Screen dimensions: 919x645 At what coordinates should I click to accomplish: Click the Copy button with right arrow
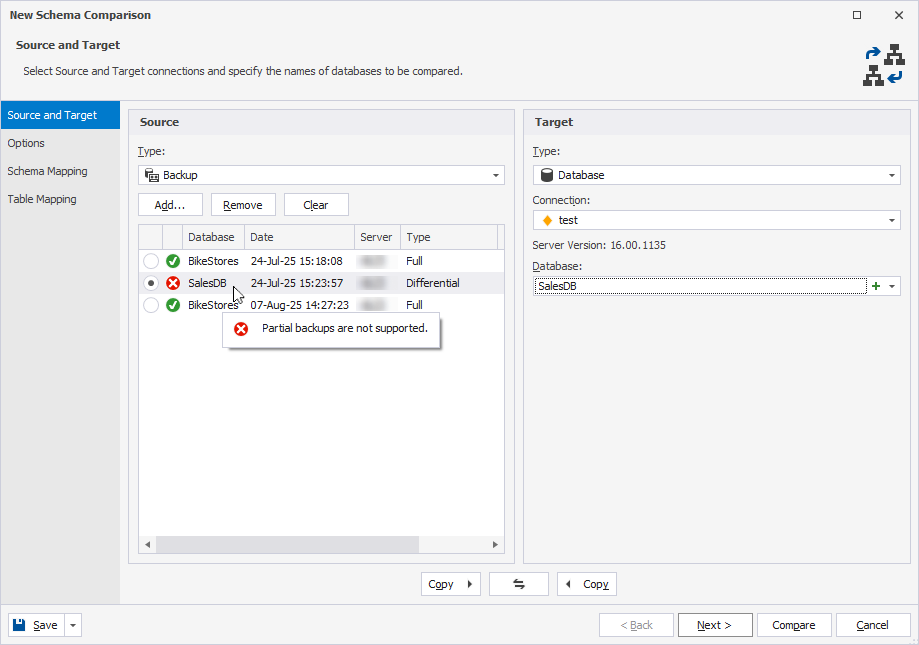(450, 583)
